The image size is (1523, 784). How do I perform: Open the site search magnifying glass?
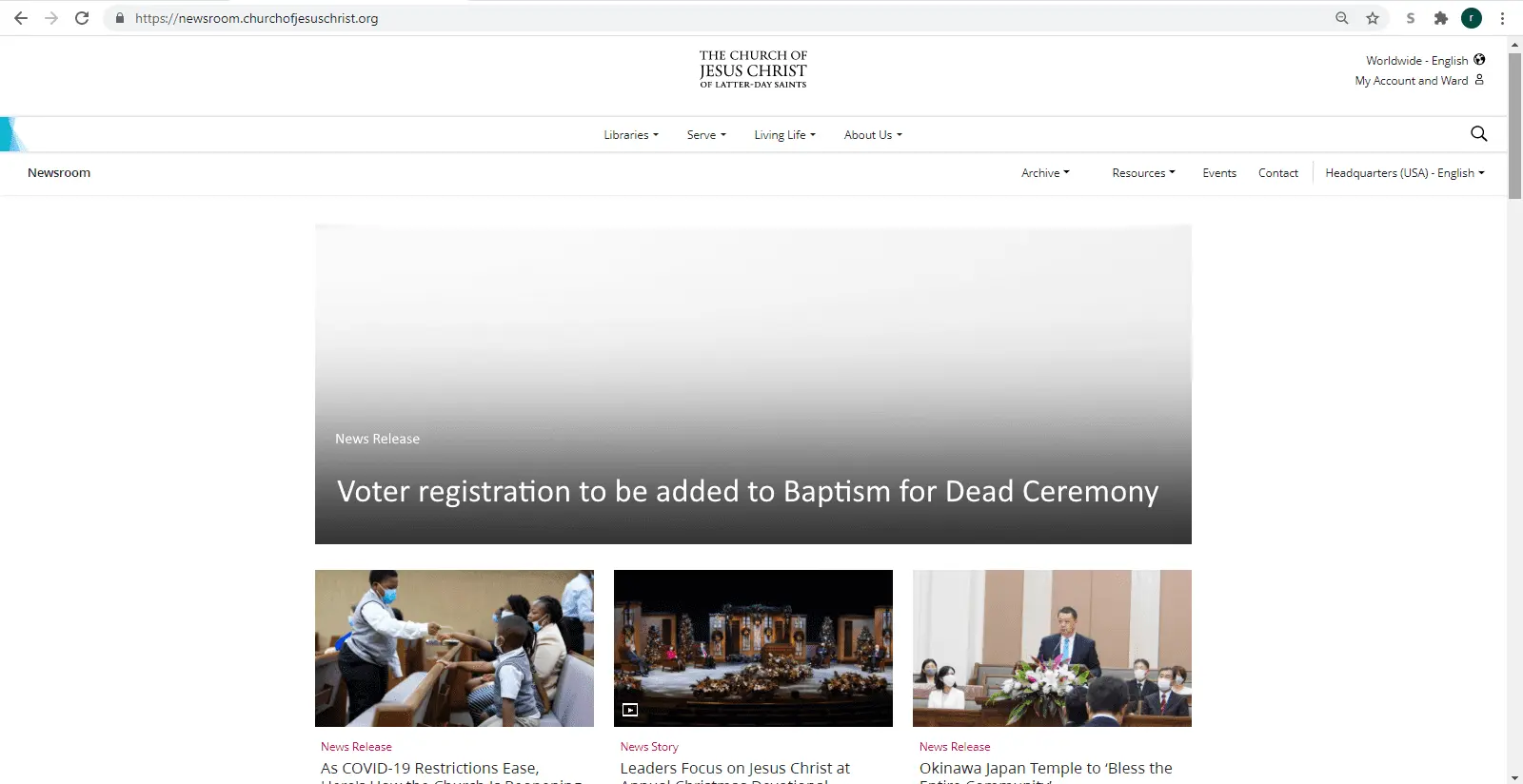(1478, 134)
